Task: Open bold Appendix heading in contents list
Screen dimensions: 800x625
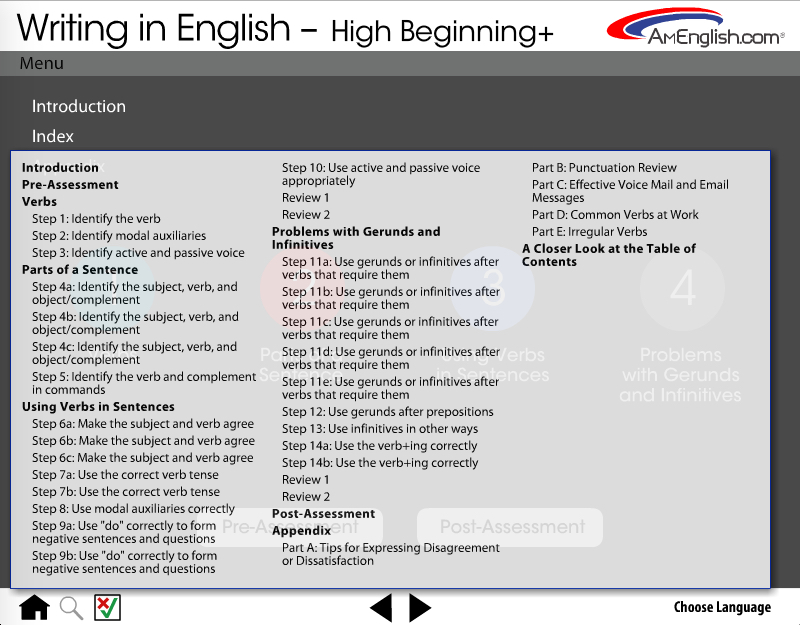Action: pos(302,531)
